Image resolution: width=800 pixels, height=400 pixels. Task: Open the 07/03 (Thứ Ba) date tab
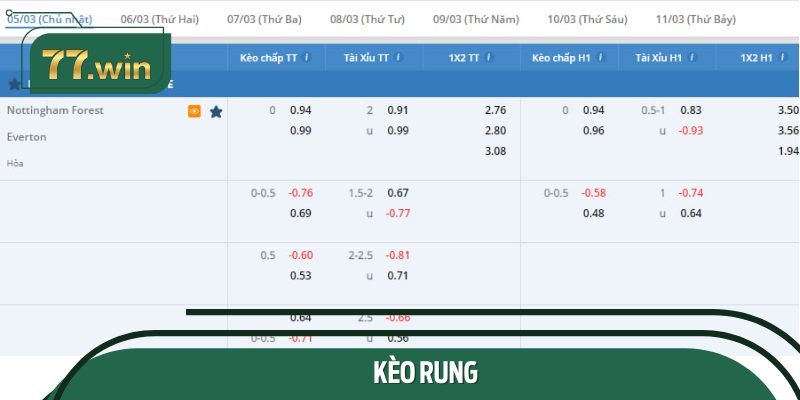pyautogui.click(x=264, y=19)
